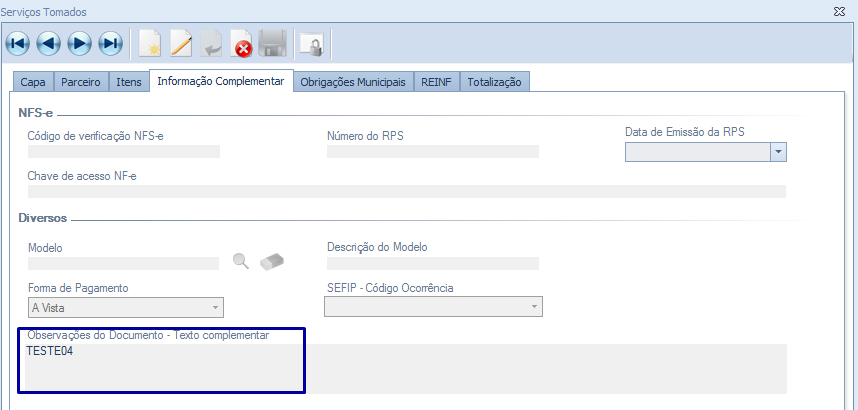Click the Chave de acesso NF-e field
Viewport: 858px width, 410px height.
click(x=407, y=191)
